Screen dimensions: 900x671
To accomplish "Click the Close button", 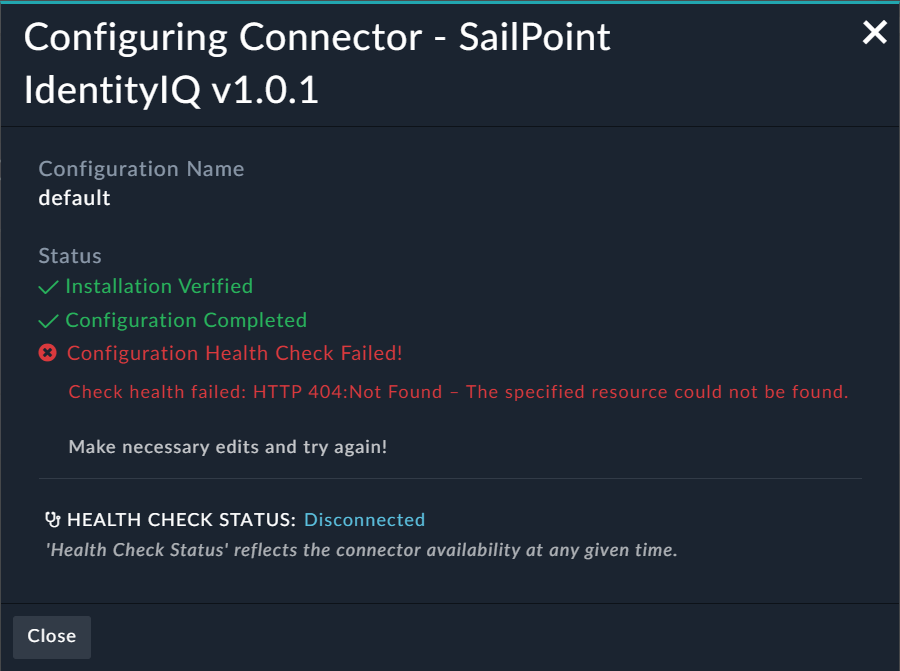I will (x=51, y=636).
